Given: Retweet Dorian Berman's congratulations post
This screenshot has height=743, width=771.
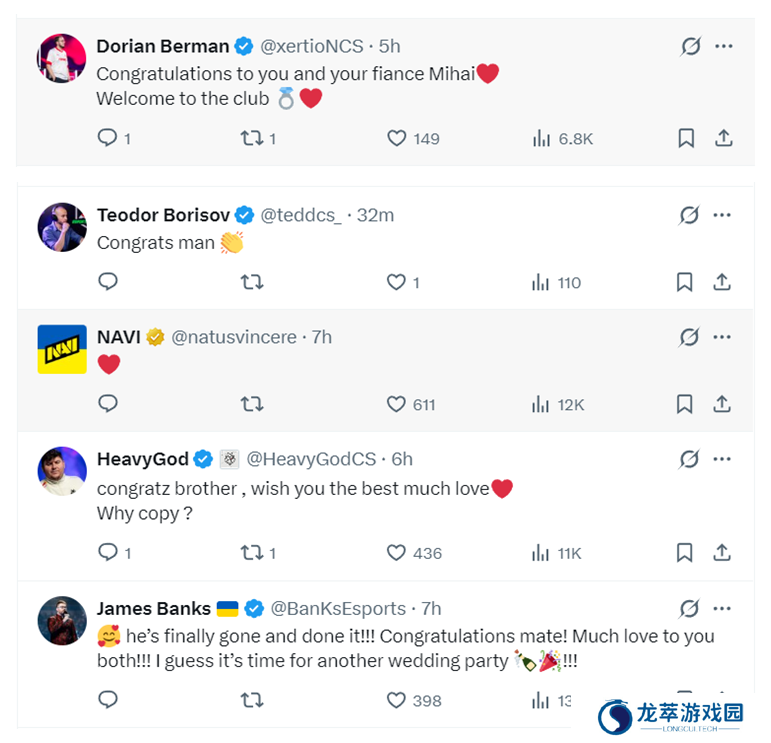Looking at the screenshot, I should 251,138.
